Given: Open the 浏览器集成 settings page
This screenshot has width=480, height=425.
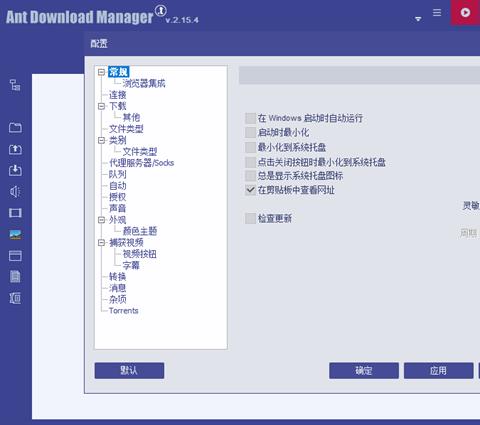Looking at the screenshot, I should [144, 83].
